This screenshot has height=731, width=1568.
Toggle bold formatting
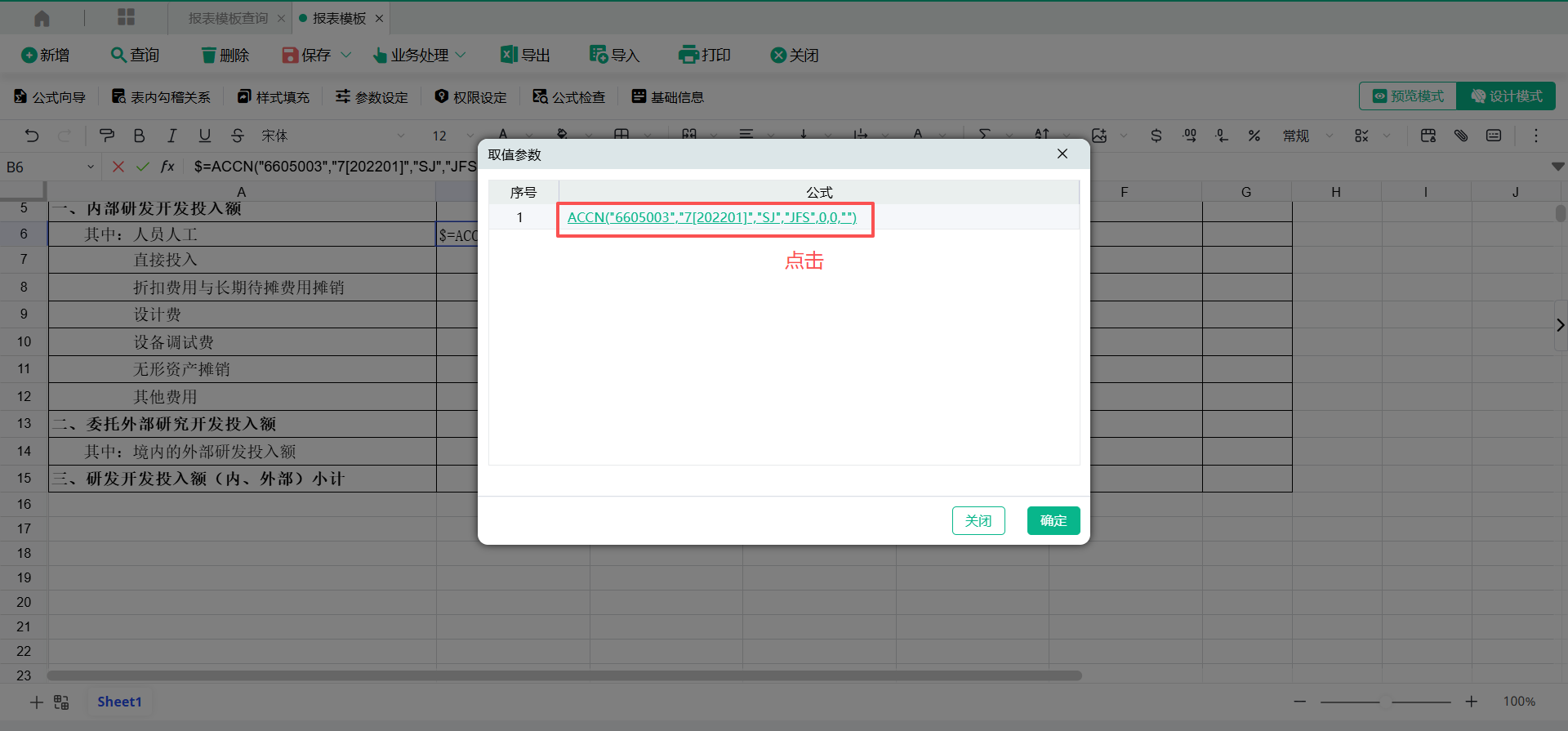(x=139, y=136)
